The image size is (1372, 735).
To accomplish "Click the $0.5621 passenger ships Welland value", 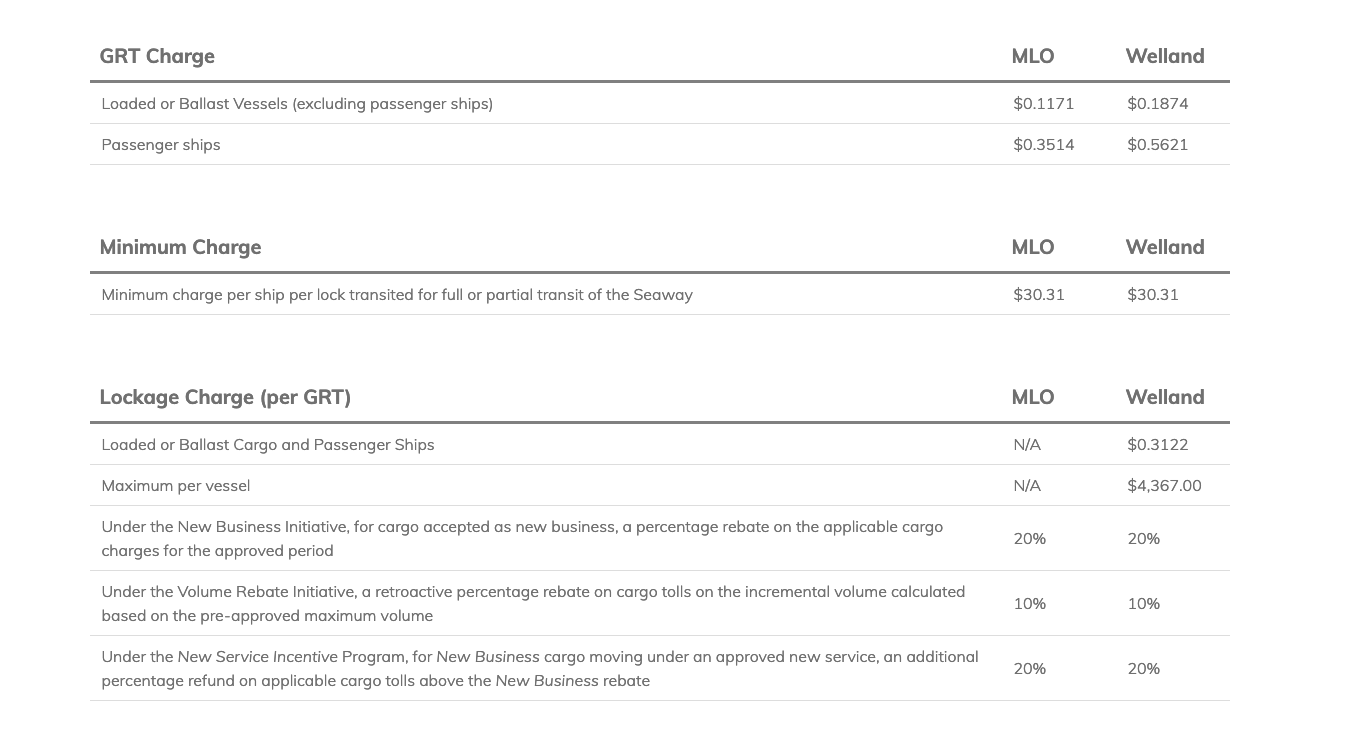I will pyautogui.click(x=1158, y=145).
